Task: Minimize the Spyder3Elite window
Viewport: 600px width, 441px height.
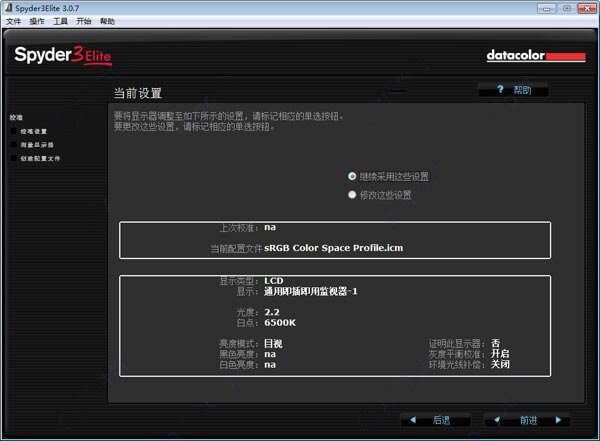Action: 546,8
